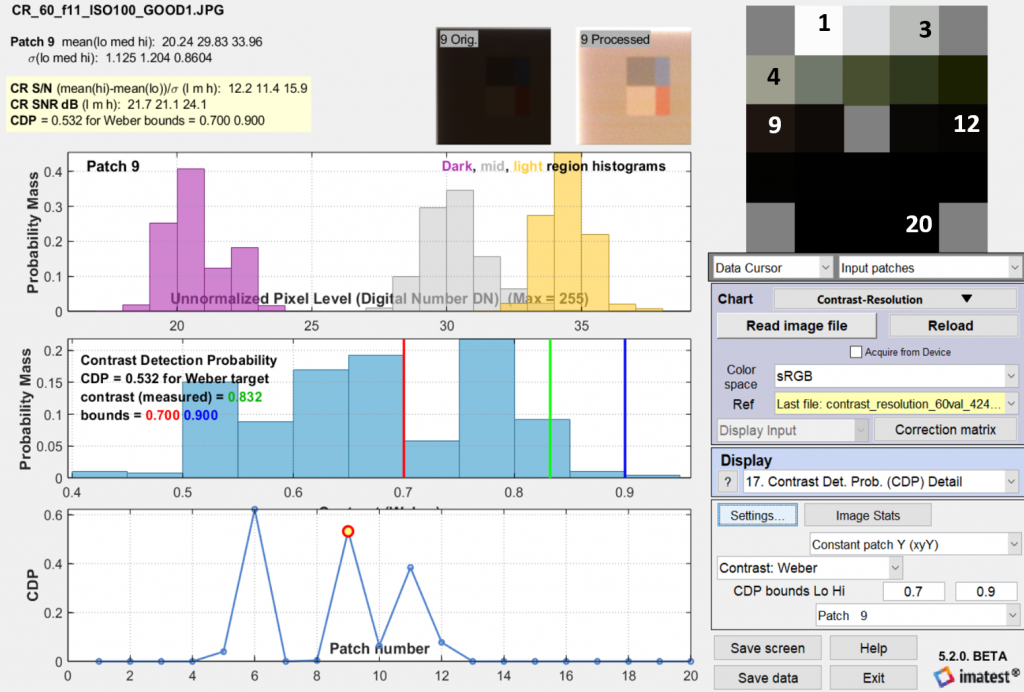Open the display type dropdown showing CDP Detail

click(x=880, y=482)
